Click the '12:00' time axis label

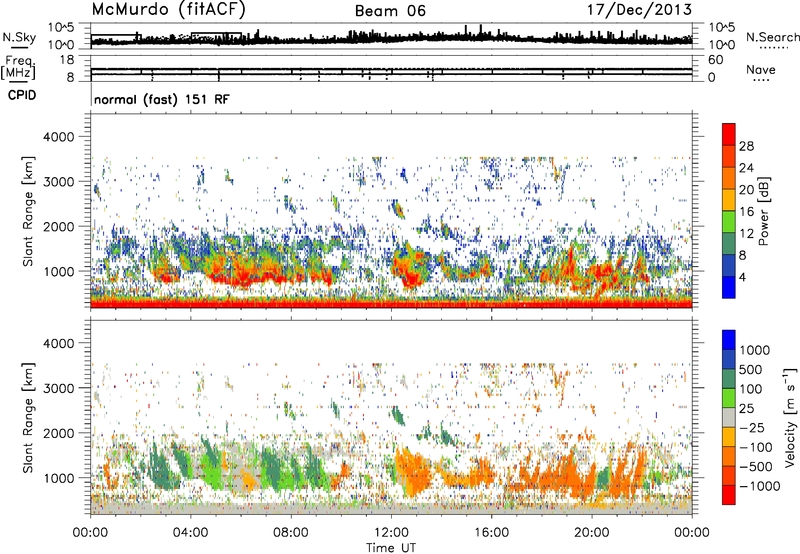(391, 533)
